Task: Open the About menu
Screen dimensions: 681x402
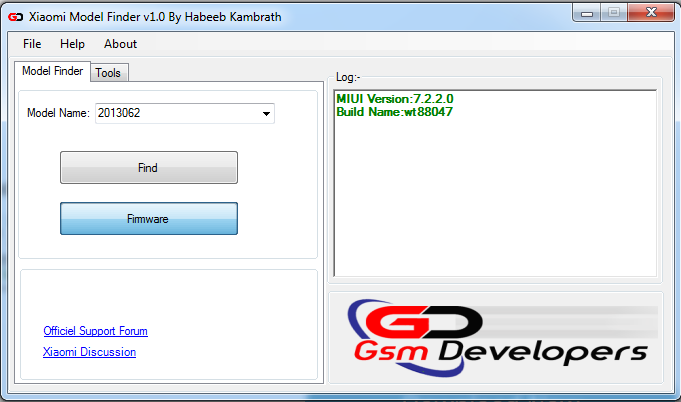Action: [x=120, y=44]
